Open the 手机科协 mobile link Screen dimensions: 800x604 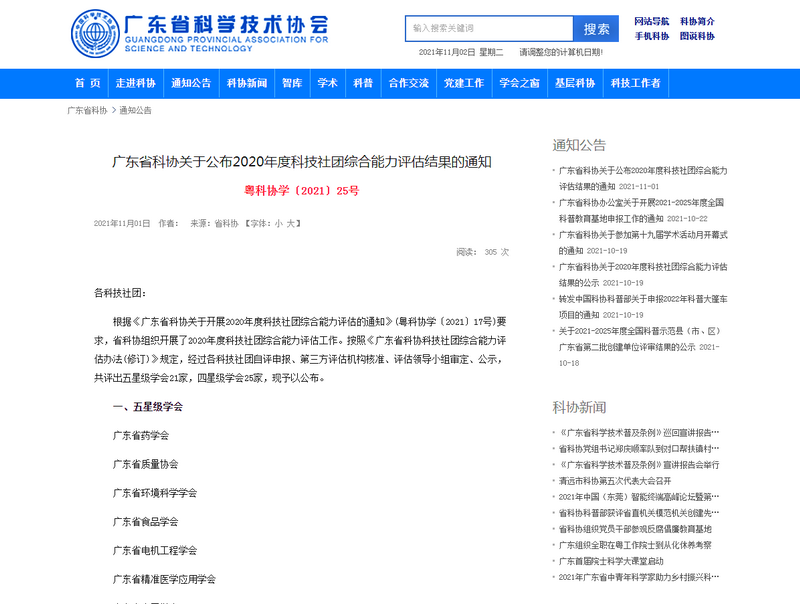point(652,36)
